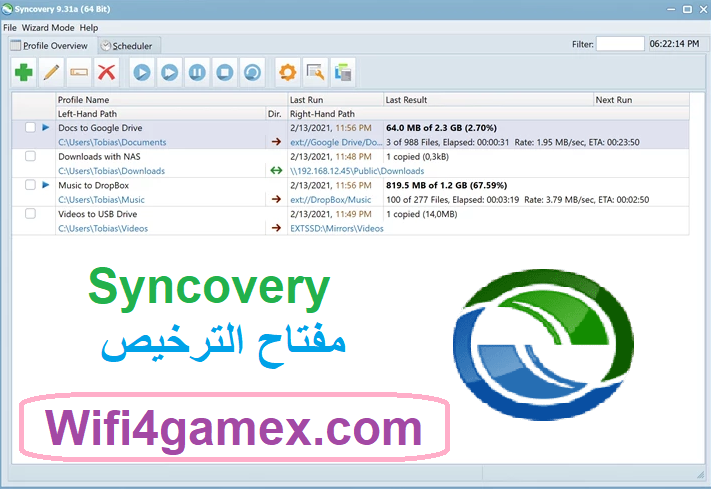Click direction arrow for Music to DropBox
The width and height of the screenshot is (711, 489).
276,199
